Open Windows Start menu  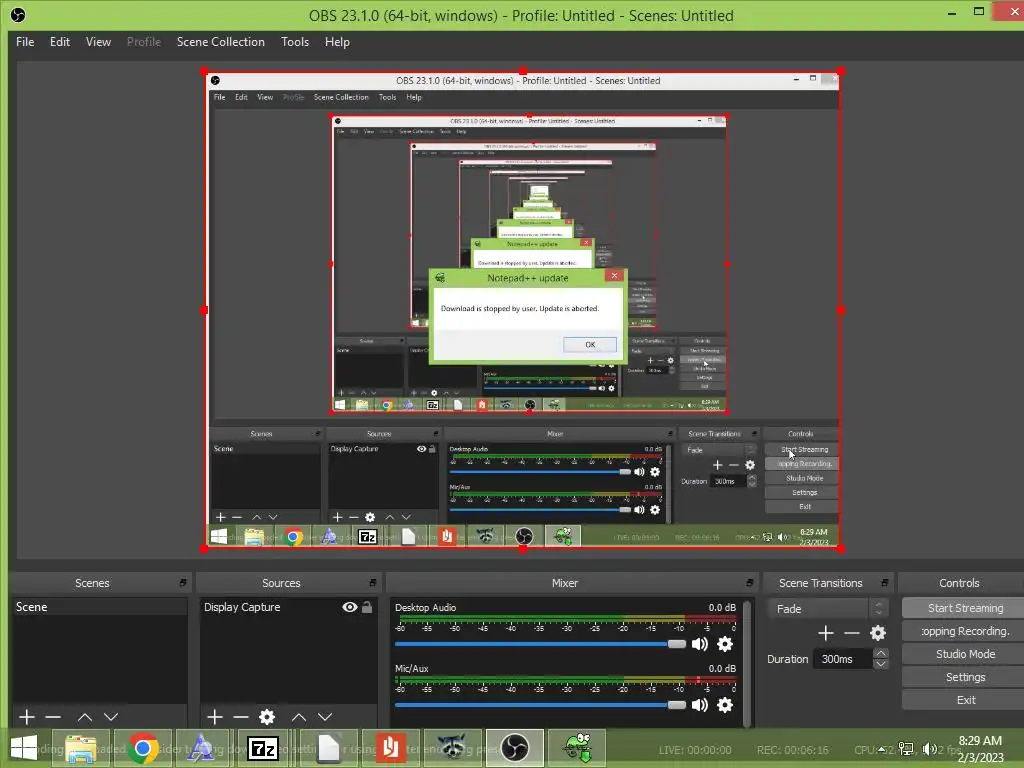24,748
